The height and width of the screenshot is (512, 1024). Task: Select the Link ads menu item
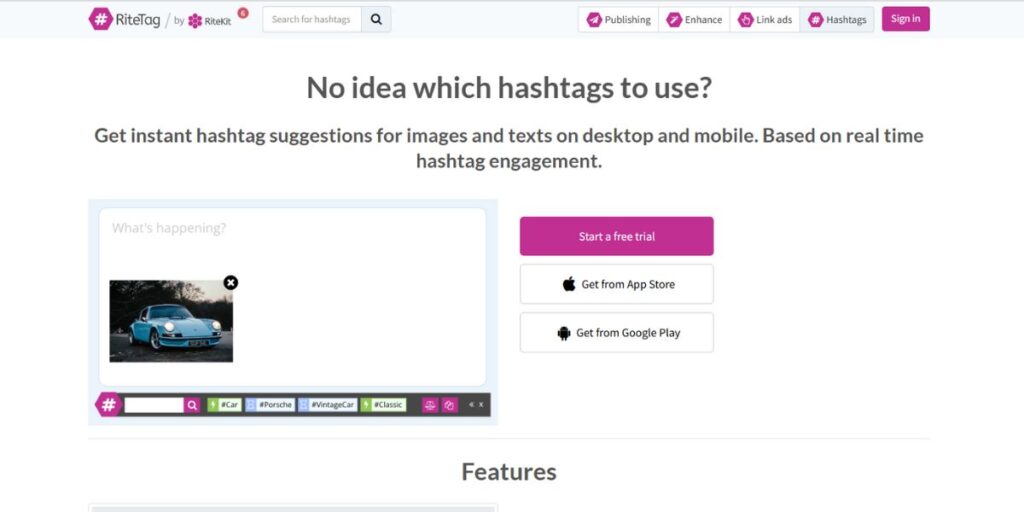coord(765,19)
